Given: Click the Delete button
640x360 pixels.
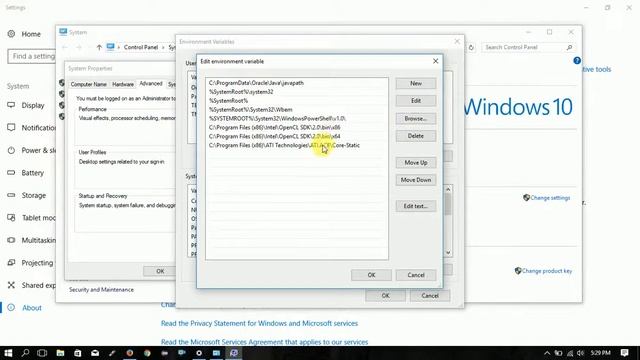Looking at the screenshot, I should 416,136.
